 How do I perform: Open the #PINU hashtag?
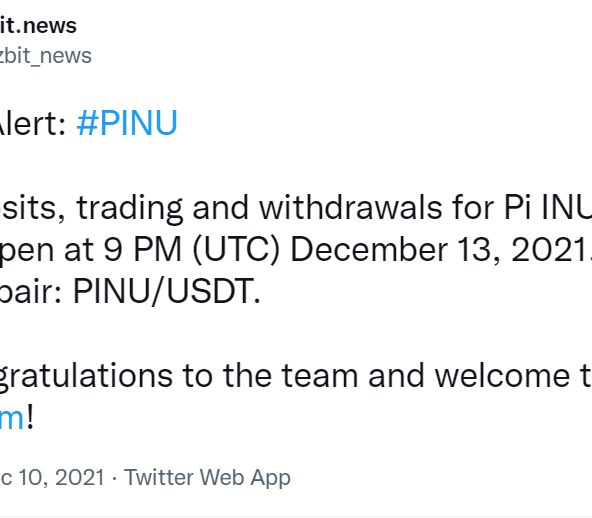[x=127, y=123]
